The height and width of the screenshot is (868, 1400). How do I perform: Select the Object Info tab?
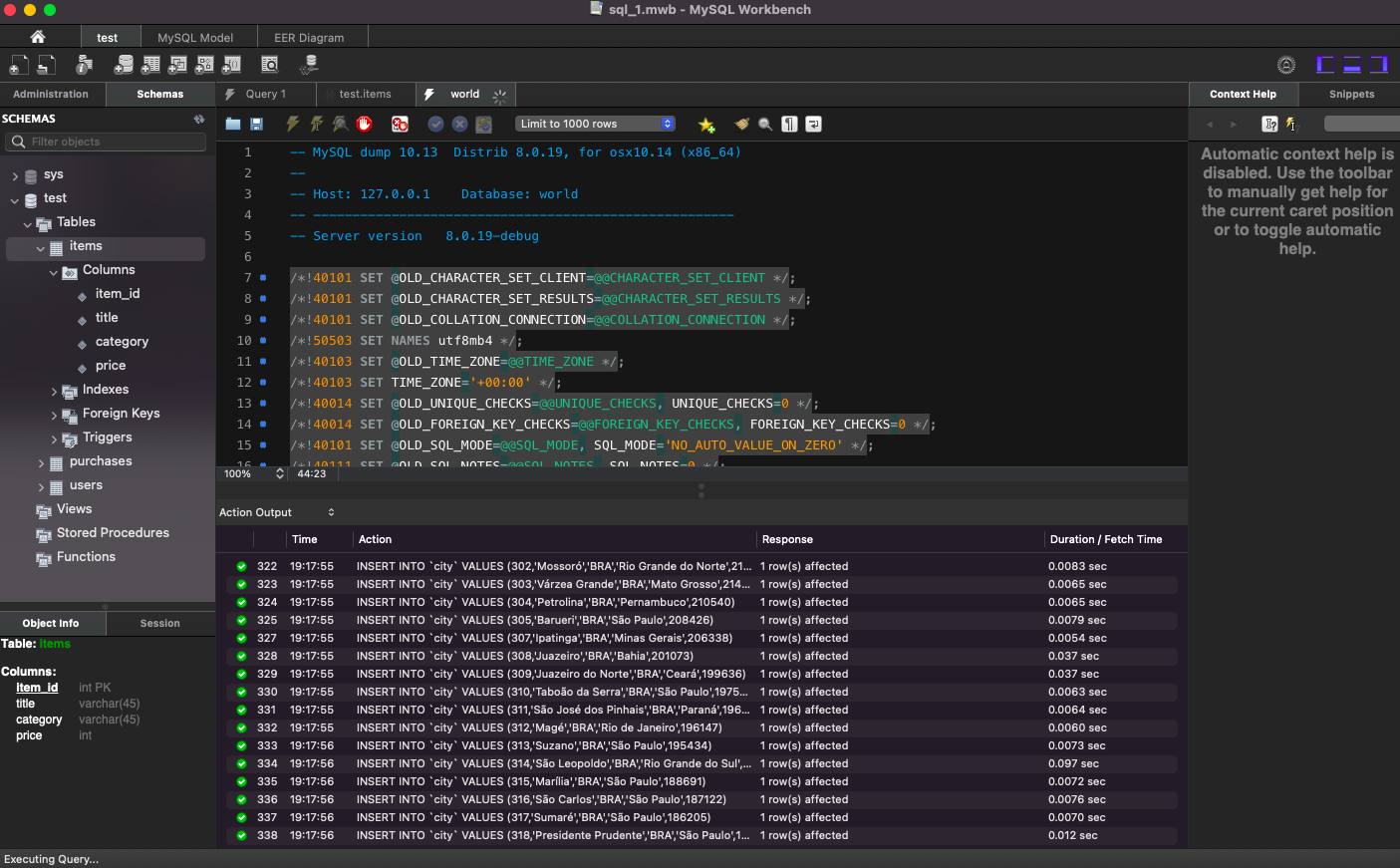point(51,623)
